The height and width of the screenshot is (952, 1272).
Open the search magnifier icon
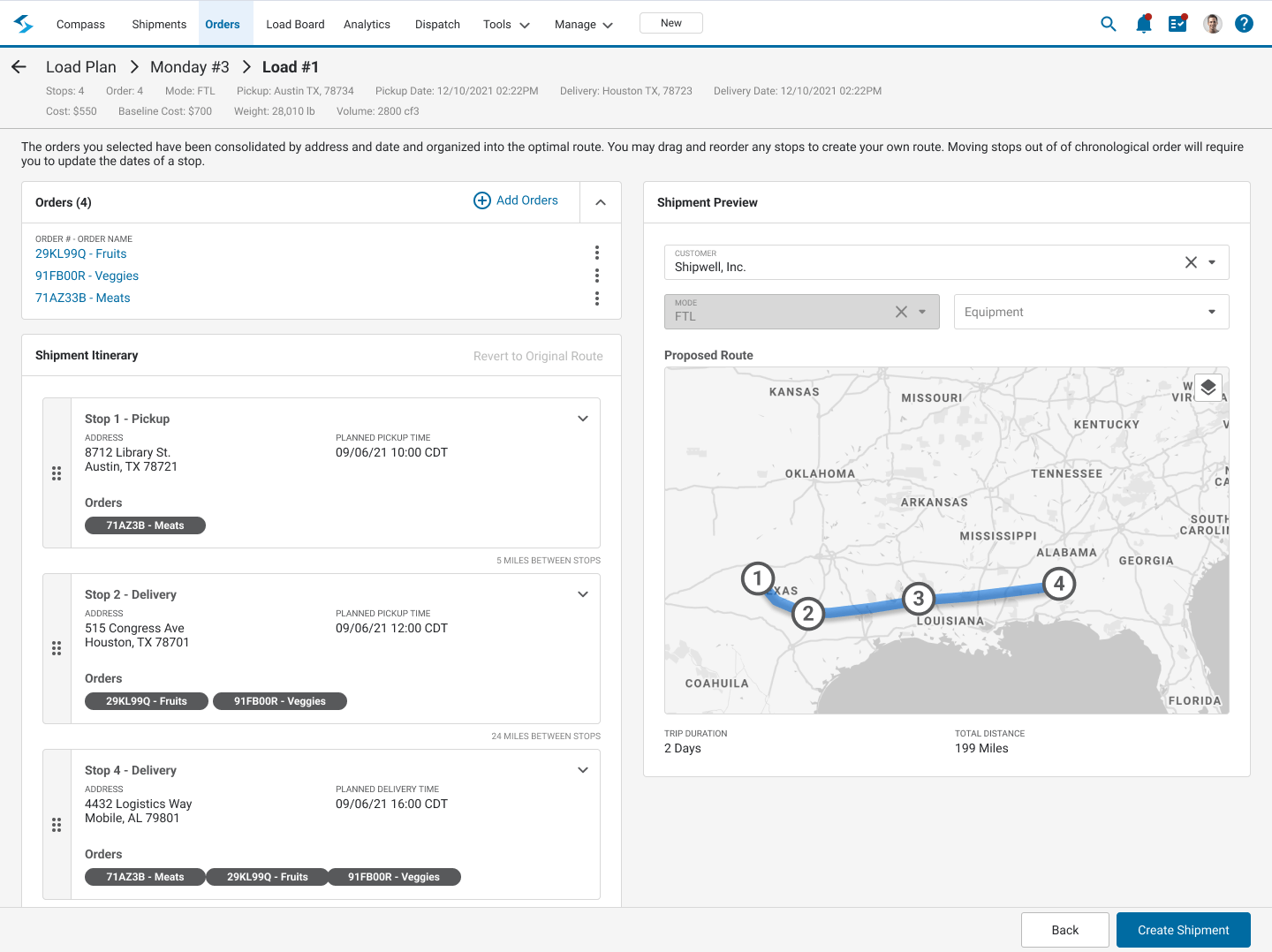[1108, 24]
